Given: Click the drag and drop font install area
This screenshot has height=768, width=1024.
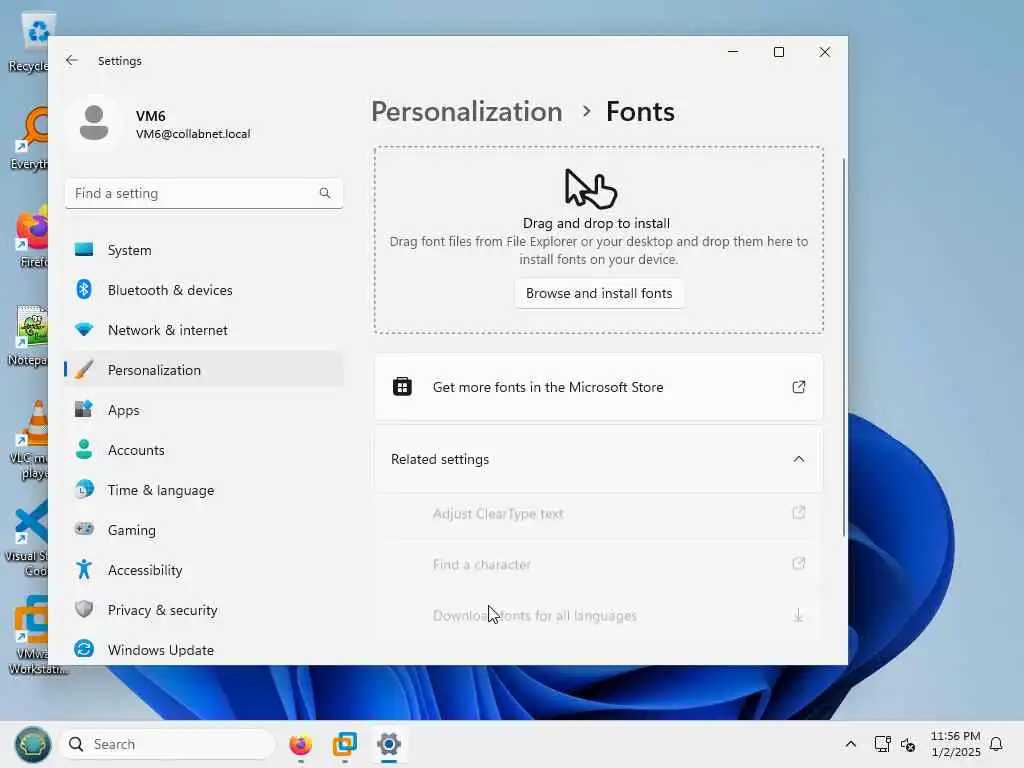Looking at the screenshot, I should tap(599, 240).
